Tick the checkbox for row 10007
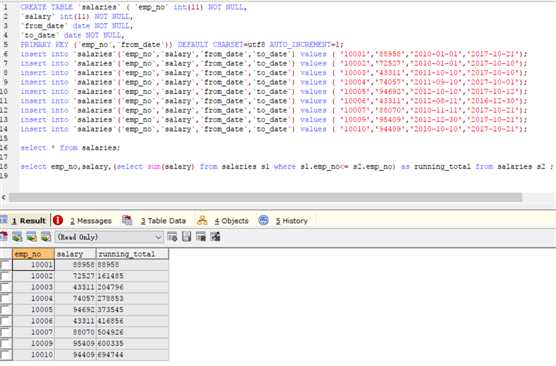The image size is (556, 366). point(5,332)
